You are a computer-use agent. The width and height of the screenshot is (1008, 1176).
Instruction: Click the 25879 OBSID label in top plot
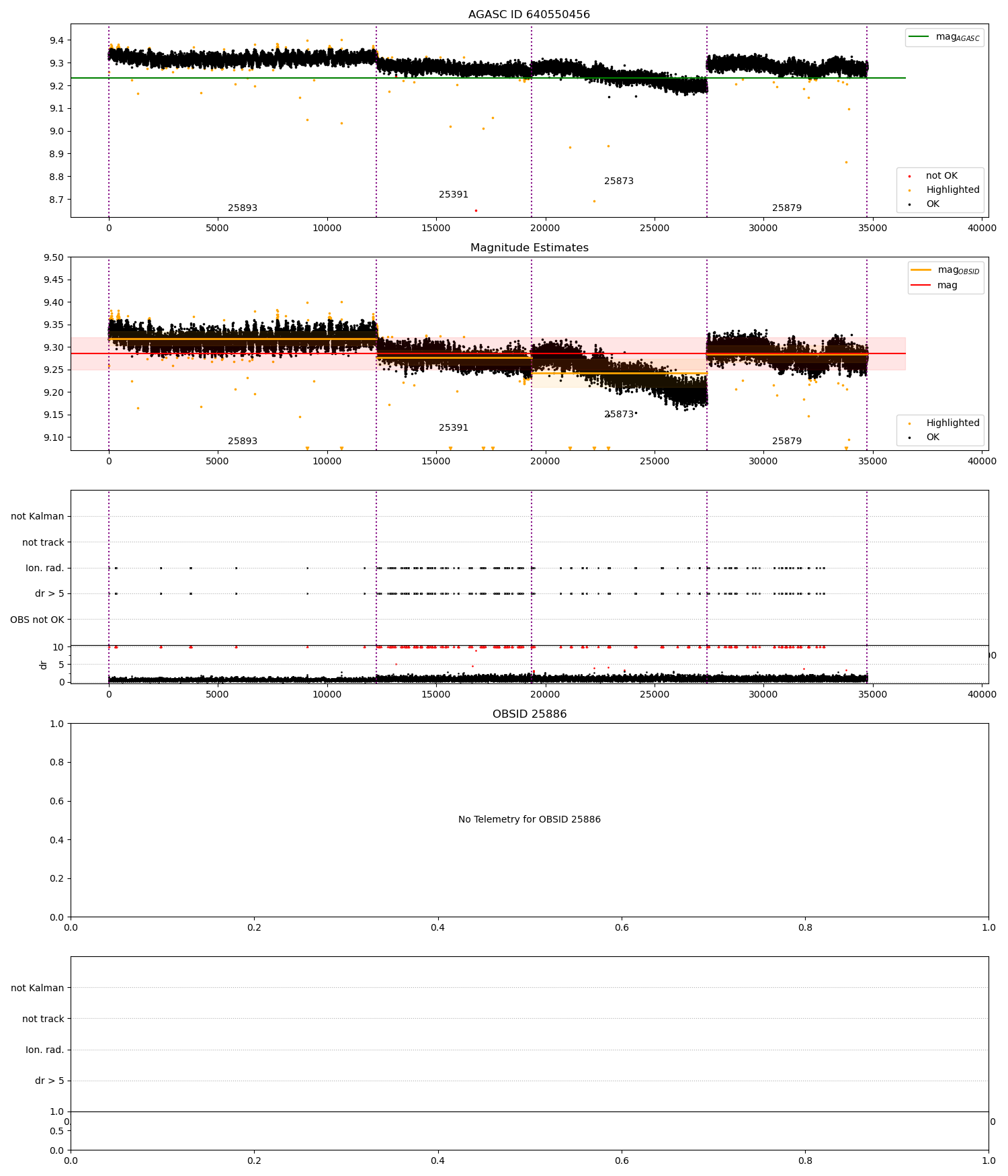pos(787,208)
